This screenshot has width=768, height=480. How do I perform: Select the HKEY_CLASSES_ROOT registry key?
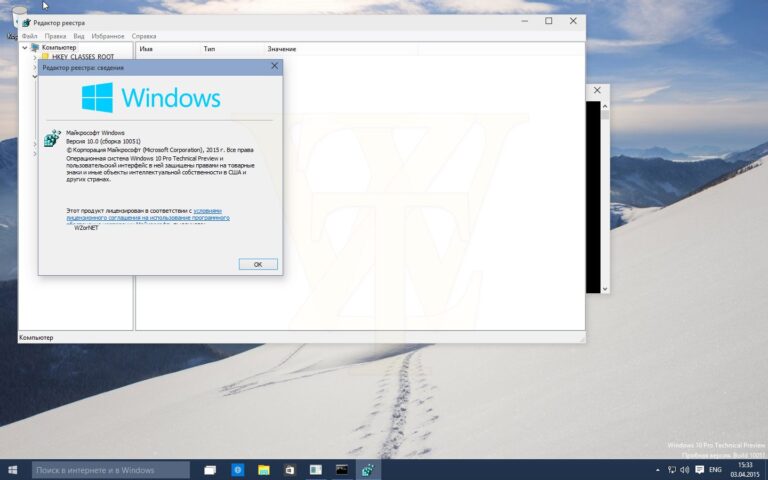pos(84,58)
